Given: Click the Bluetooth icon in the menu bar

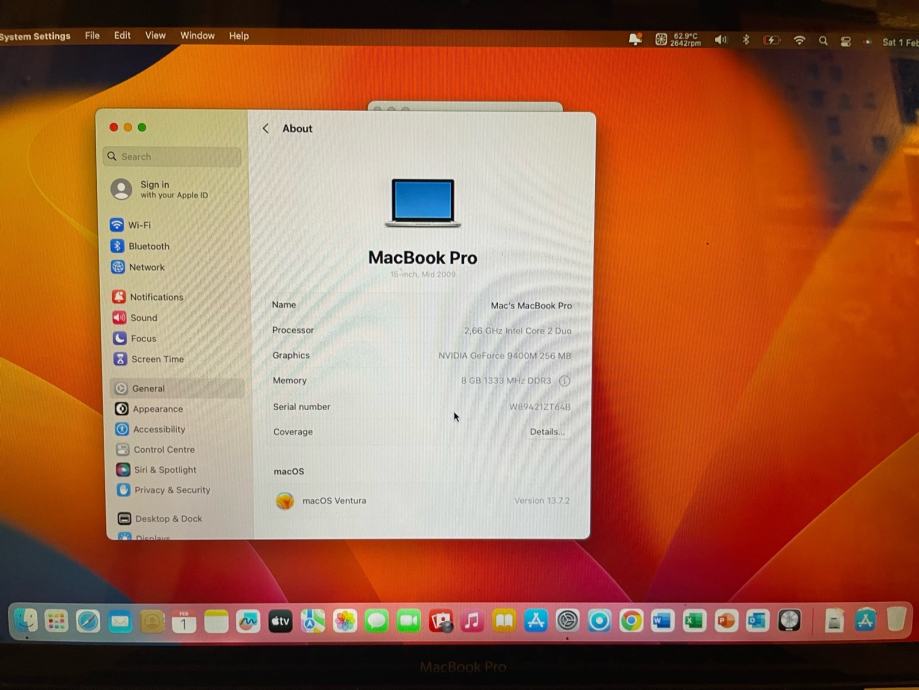Looking at the screenshot, I should (x=746, y=40).
